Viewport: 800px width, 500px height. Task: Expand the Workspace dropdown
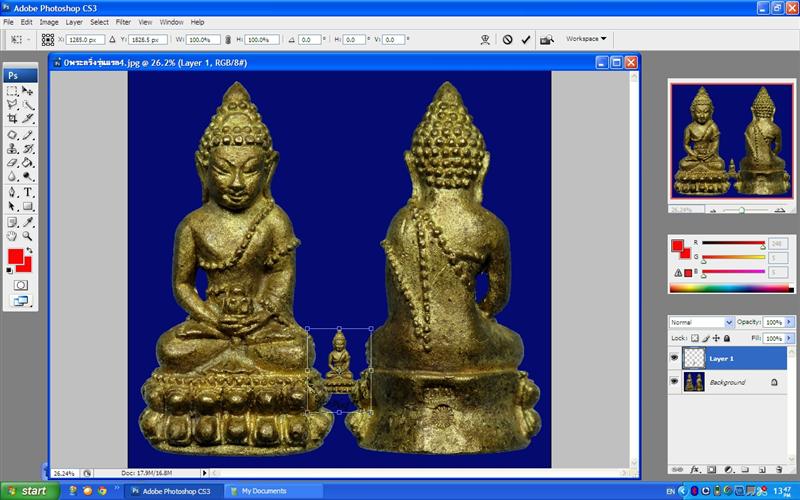point(586,39)
